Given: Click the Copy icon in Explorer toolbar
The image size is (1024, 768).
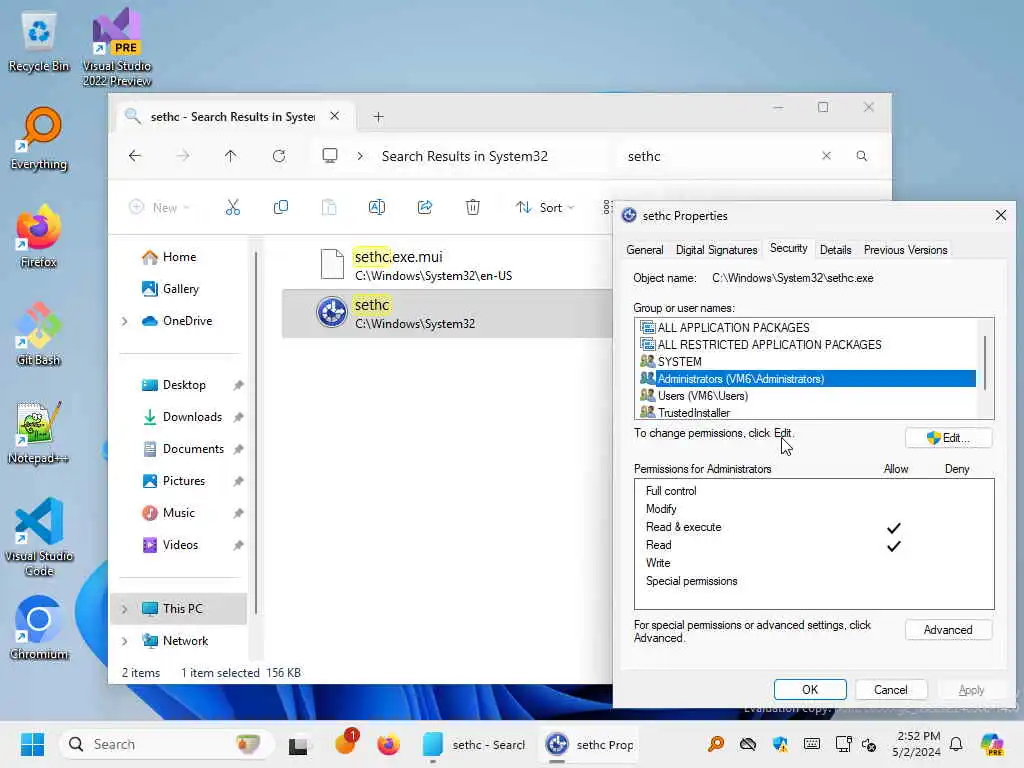Looking at the screenshot, I should click(x=281, y=208).
